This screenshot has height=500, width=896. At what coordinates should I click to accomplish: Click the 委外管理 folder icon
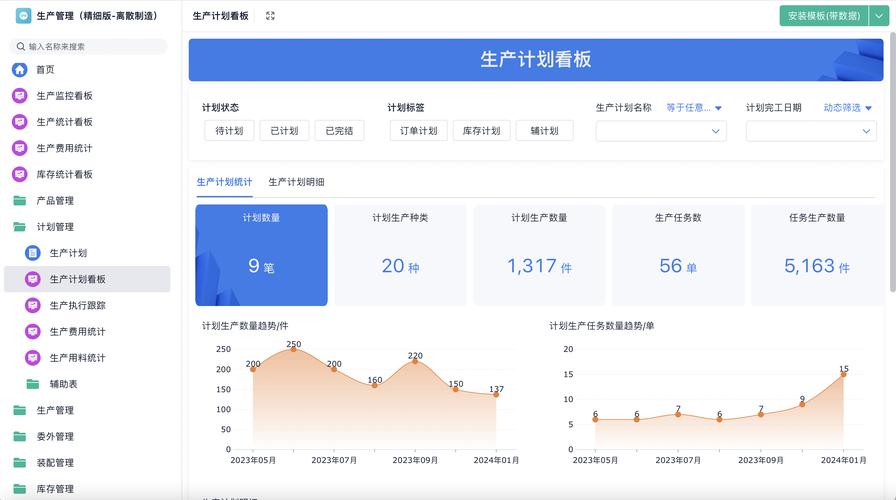(20, 437)
